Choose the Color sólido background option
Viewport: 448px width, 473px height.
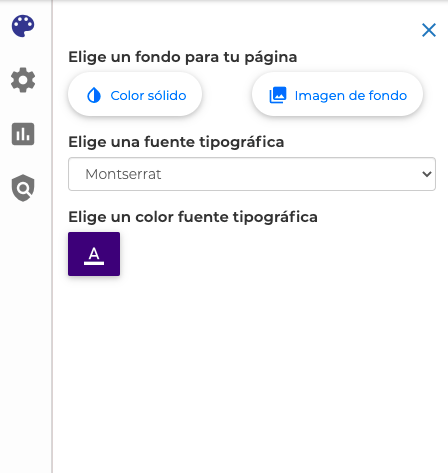pos(135,95)
